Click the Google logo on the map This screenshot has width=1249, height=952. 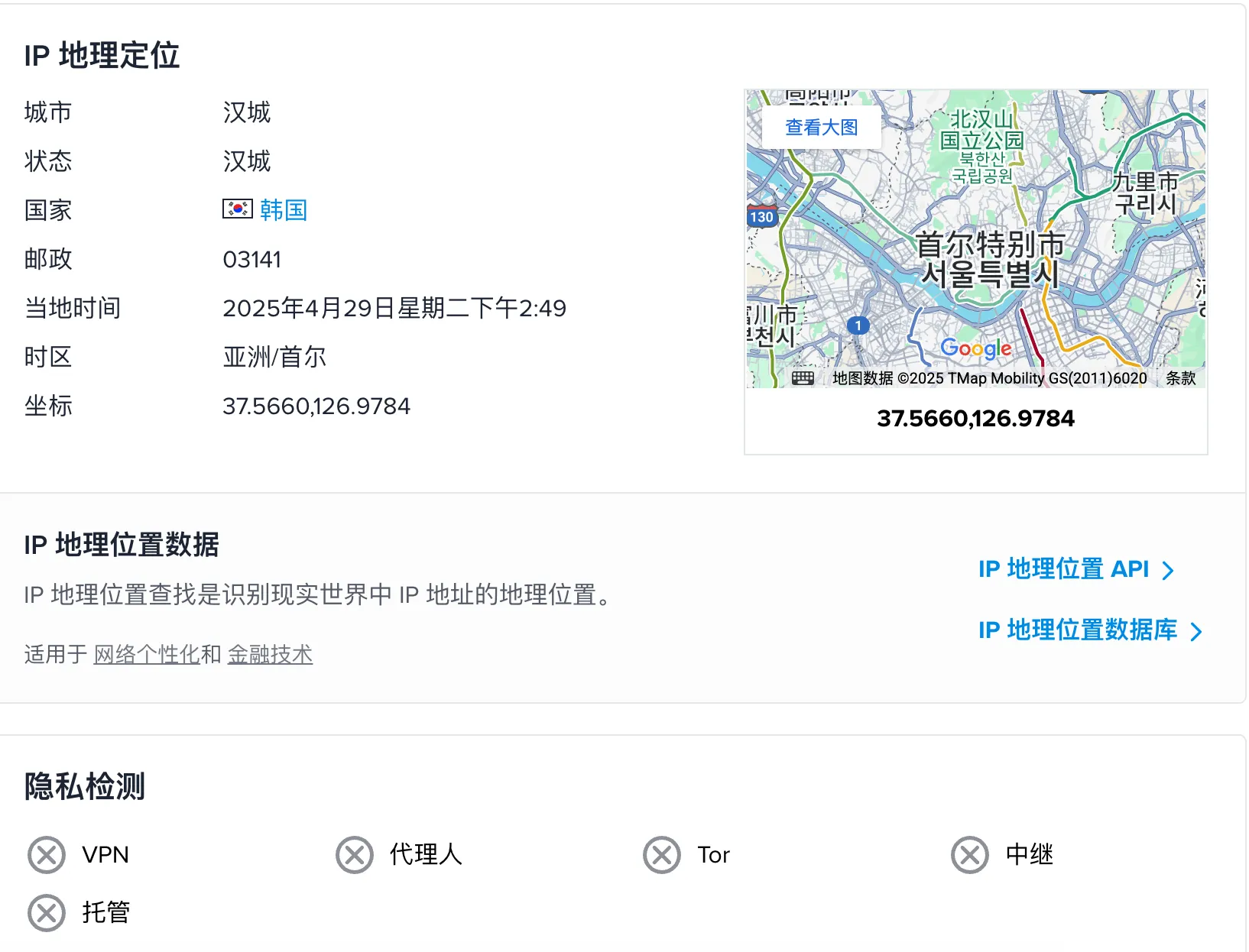click(x=975, y=348)
